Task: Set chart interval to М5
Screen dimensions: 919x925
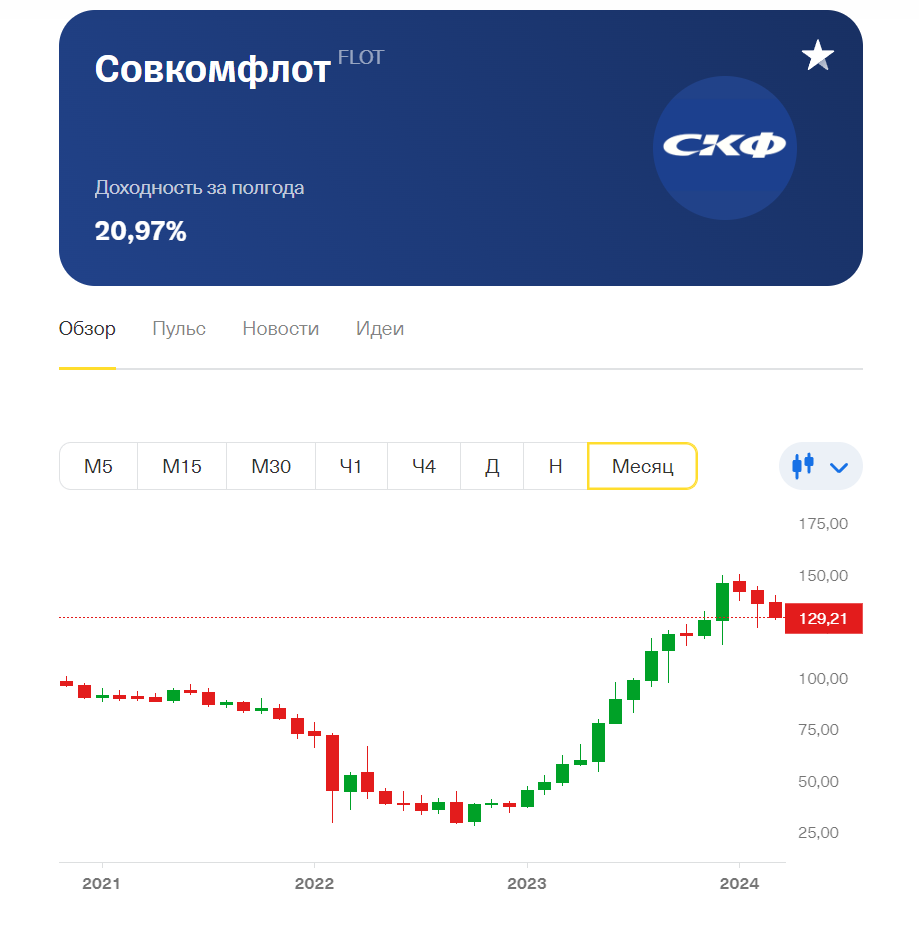Action: click(99, 466)
